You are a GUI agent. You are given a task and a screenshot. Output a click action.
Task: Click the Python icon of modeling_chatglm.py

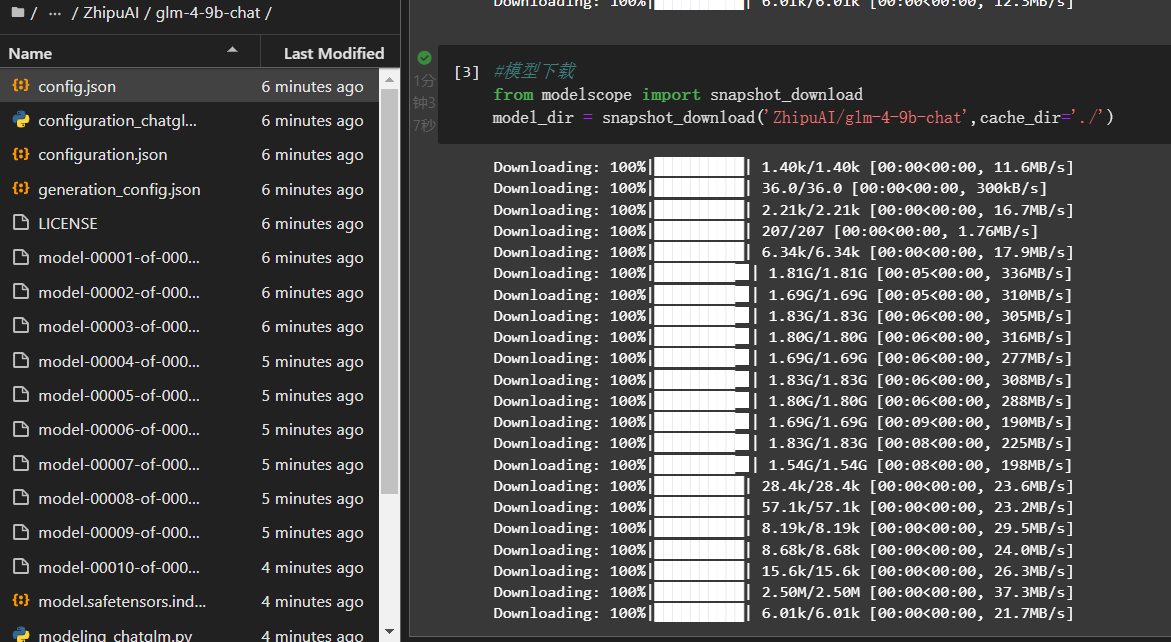21,635
